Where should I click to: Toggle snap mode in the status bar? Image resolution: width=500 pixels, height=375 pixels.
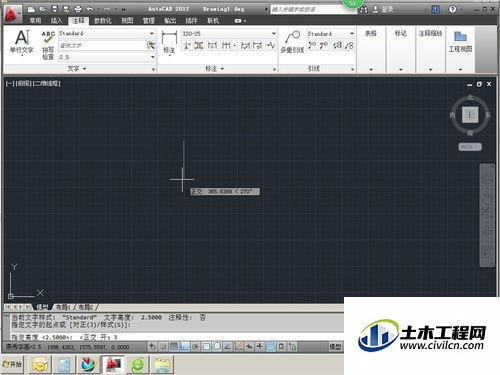pyautogui.click(x=163, y=347)
